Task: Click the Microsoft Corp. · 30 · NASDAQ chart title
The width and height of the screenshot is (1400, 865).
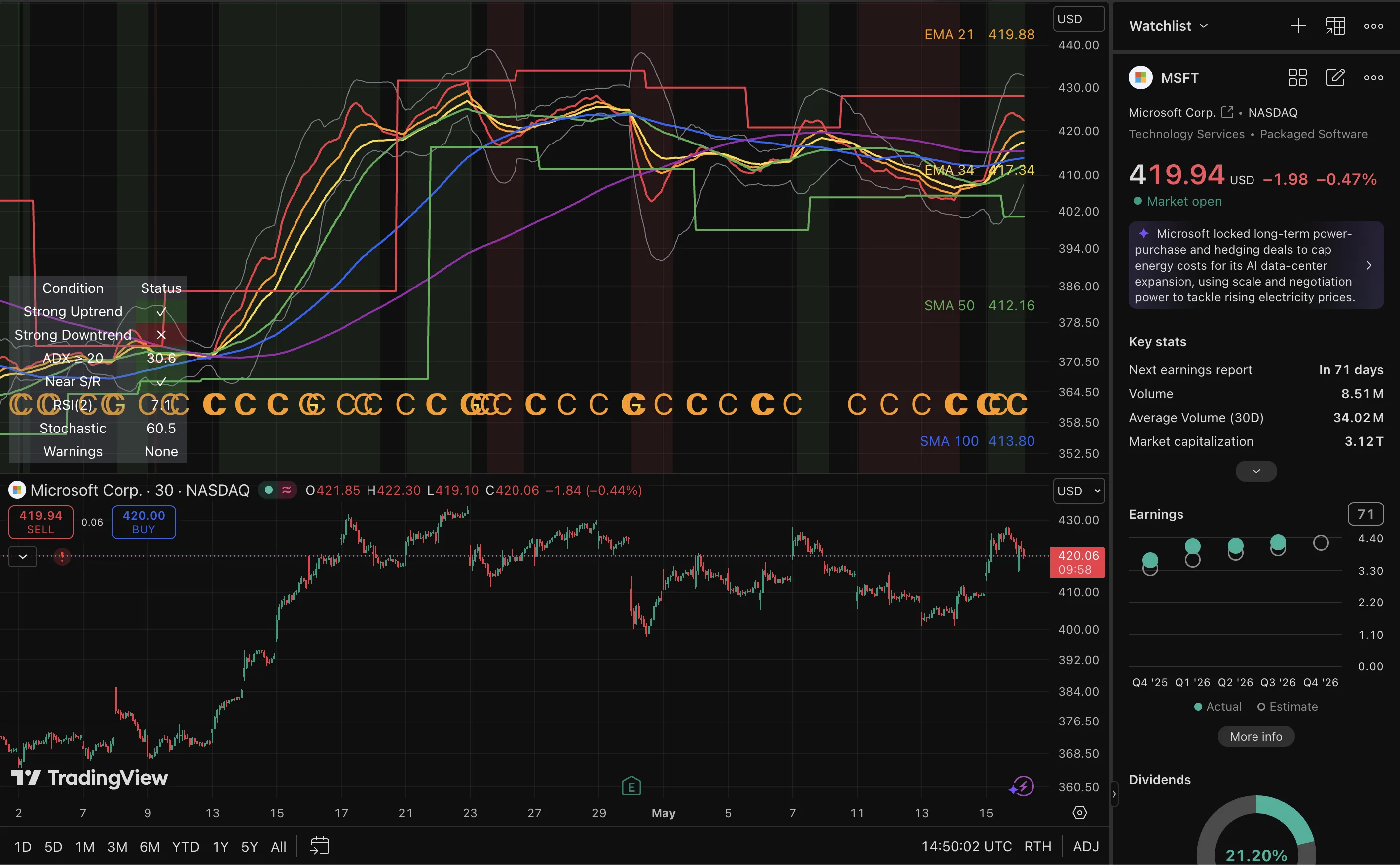Action: click(140, 490)
